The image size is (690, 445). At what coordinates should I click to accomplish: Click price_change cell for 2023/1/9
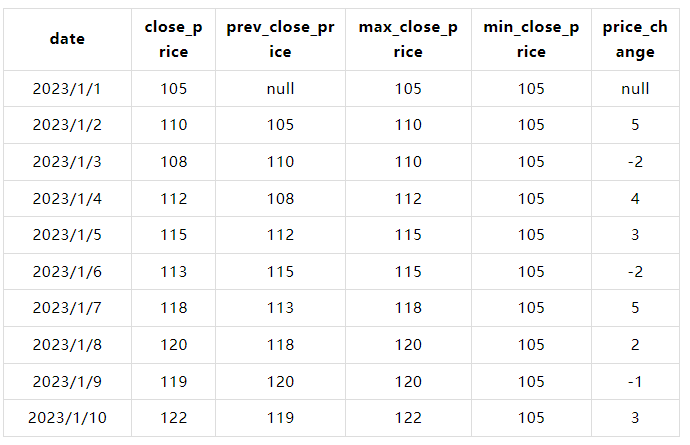[635, 381]
